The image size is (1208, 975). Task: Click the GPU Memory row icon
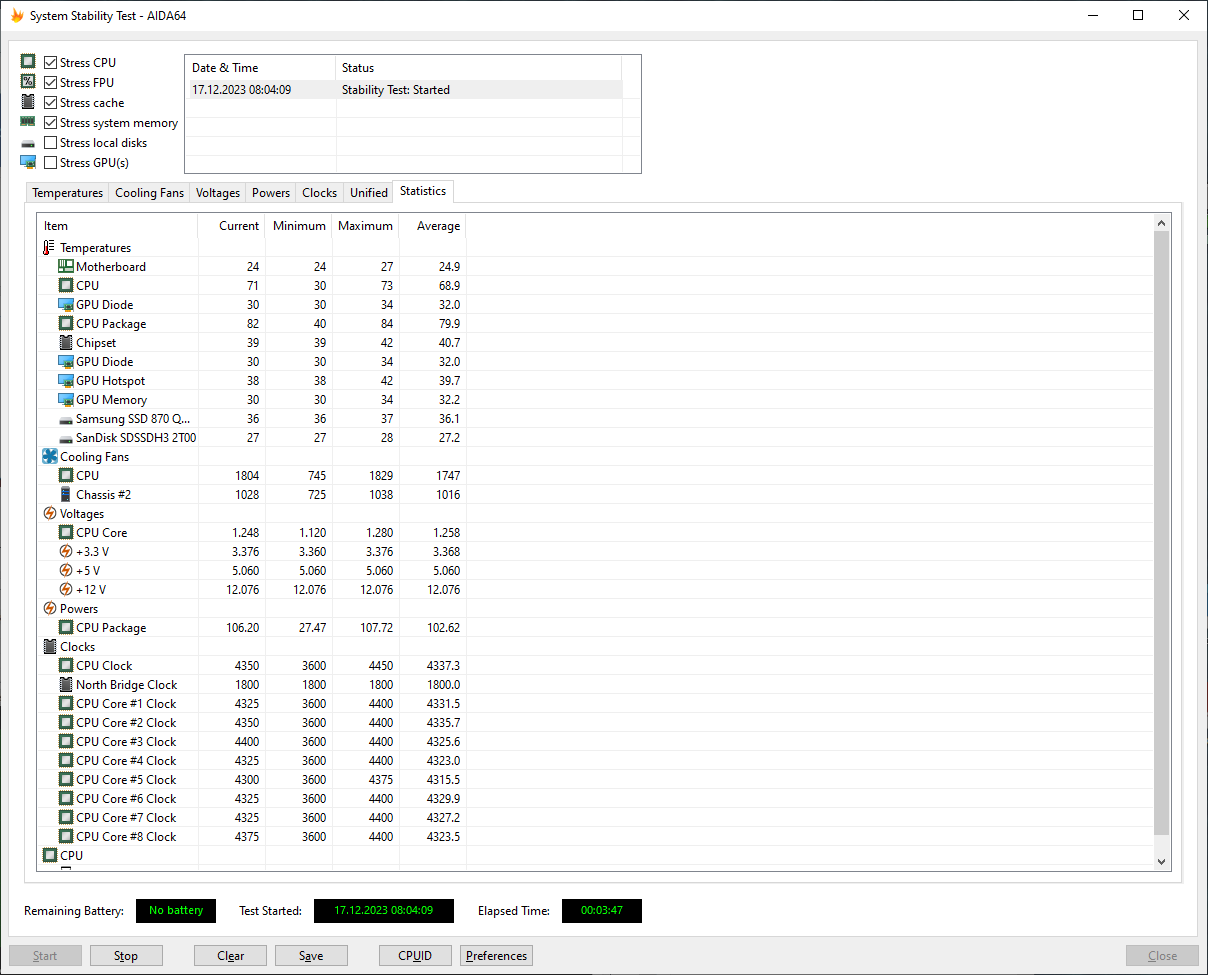point(66,400)
